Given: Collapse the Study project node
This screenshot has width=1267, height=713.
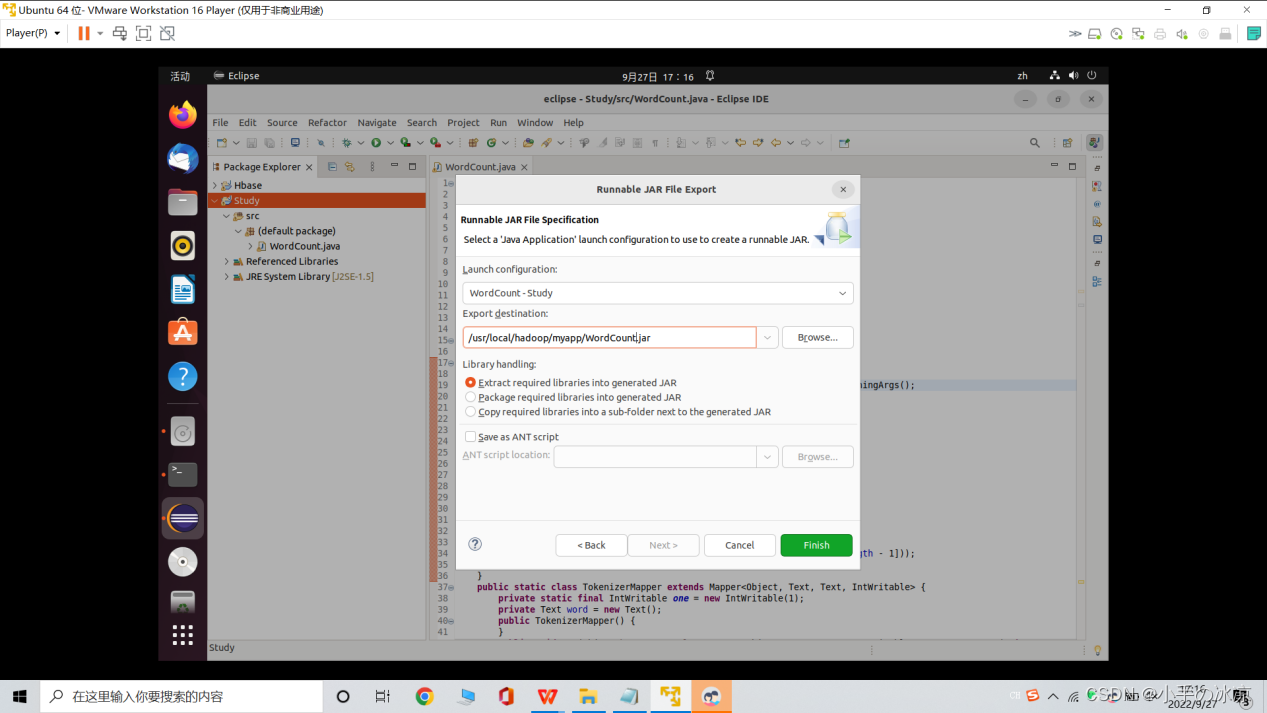Looking at the screenshot, I should pyautogui.click(x=215, y=200).
